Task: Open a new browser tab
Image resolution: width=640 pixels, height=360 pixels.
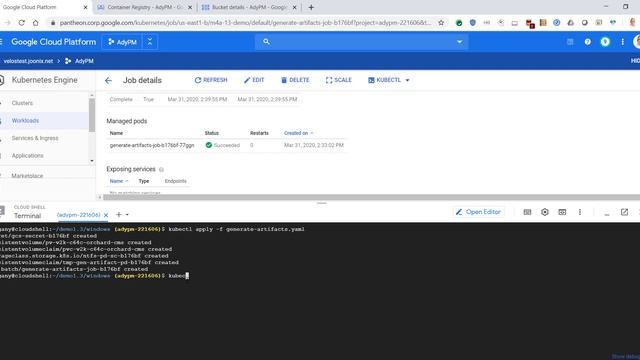Action: coord(311,7)
